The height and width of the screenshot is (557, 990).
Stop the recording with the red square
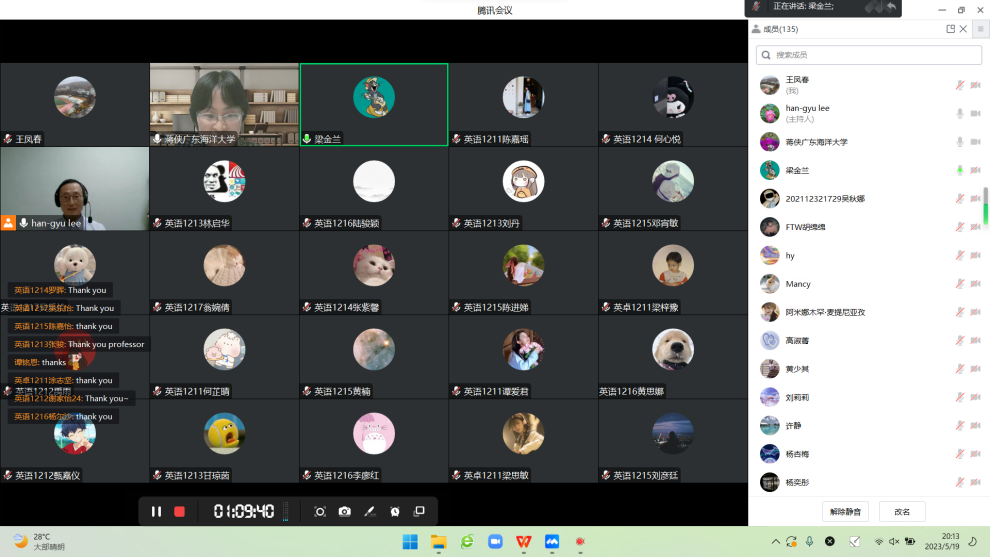[180, 511]
